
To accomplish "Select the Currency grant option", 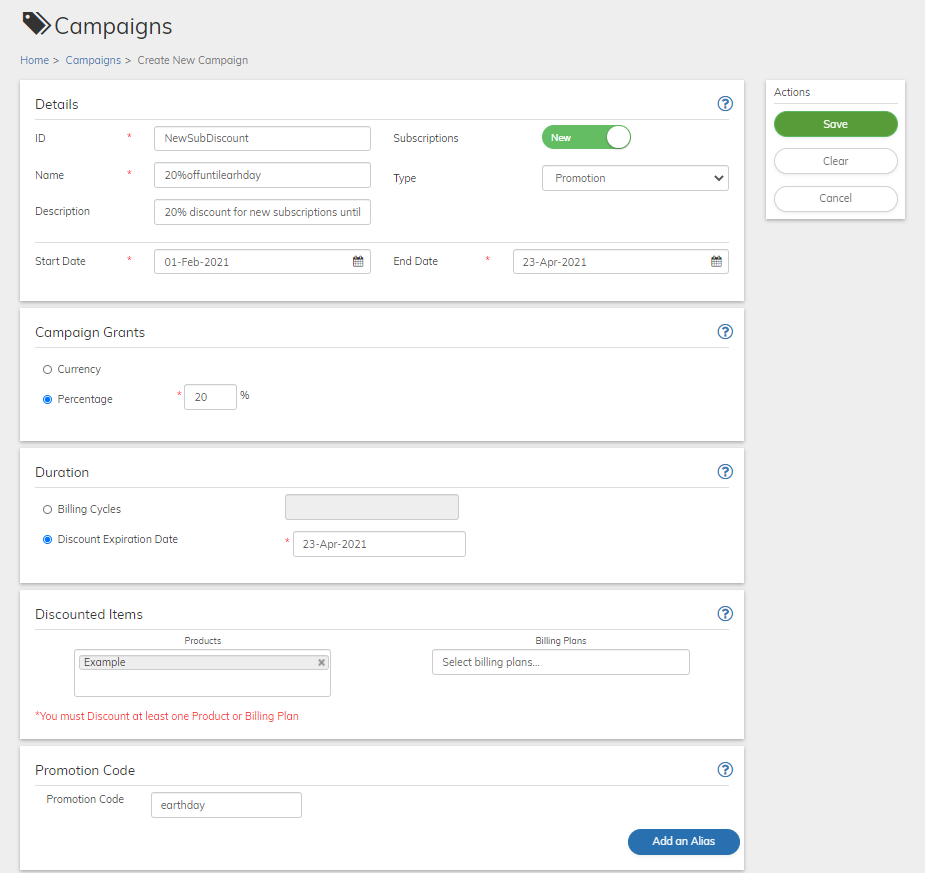I will pyautogui.click(x=48, y=370).
